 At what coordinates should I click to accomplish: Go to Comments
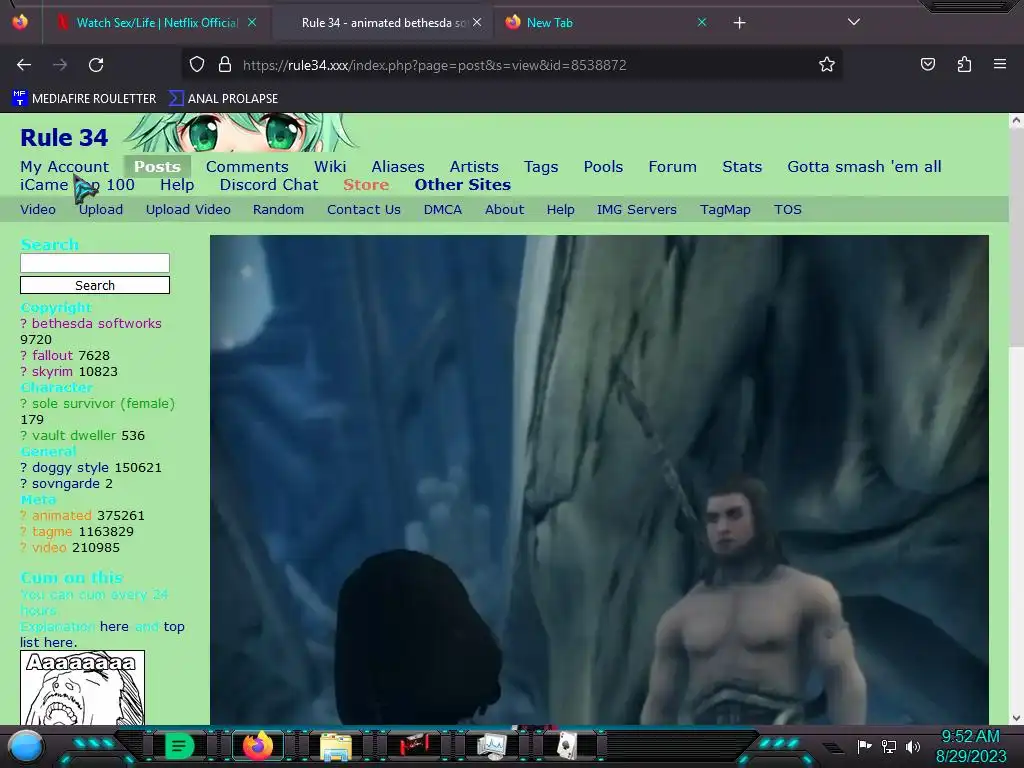[247, 167]
